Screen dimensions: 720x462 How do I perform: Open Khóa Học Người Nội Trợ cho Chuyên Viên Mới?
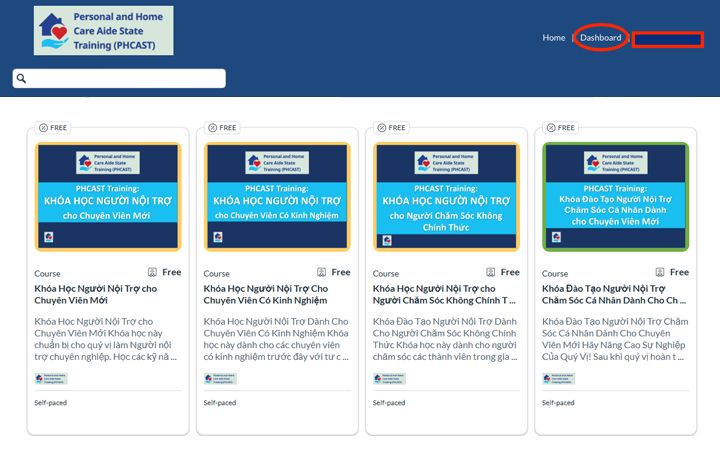point(96,294)
